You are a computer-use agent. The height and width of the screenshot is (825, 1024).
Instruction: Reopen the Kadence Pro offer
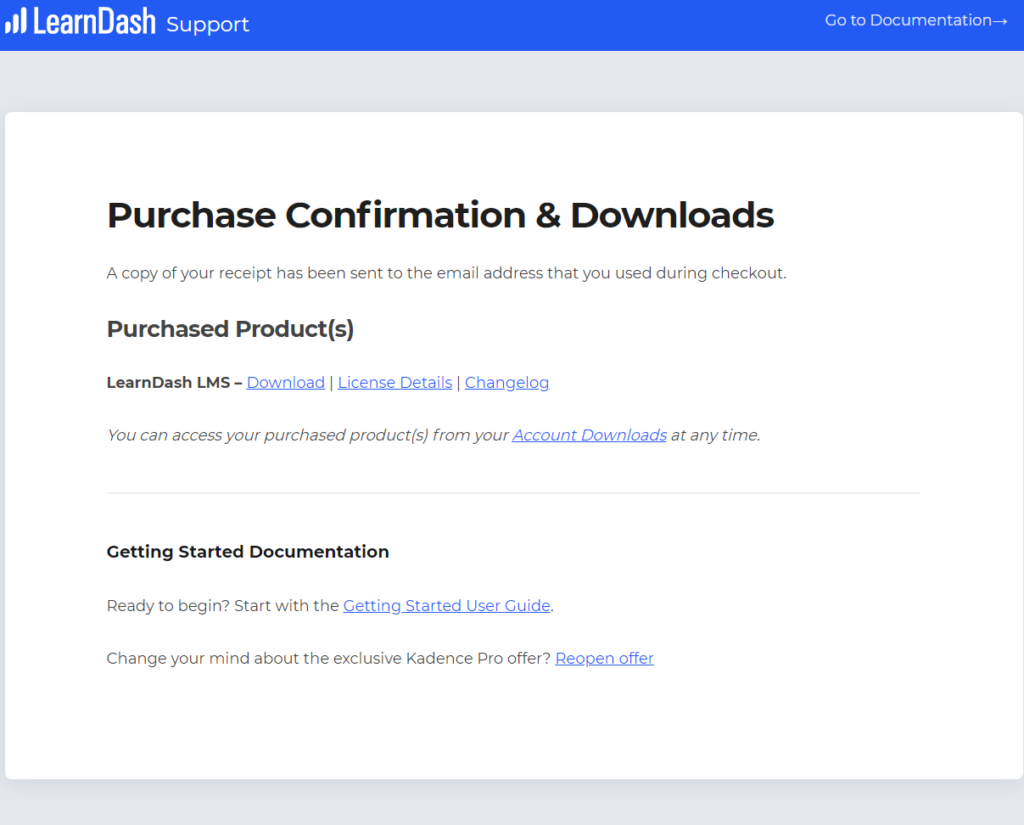604,658
